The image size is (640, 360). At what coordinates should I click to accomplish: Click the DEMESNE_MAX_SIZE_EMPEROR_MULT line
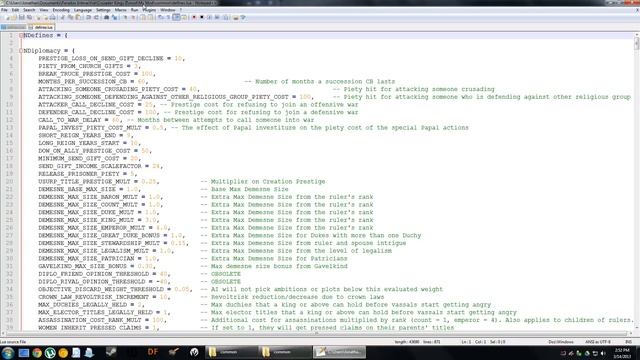point(205,228)
